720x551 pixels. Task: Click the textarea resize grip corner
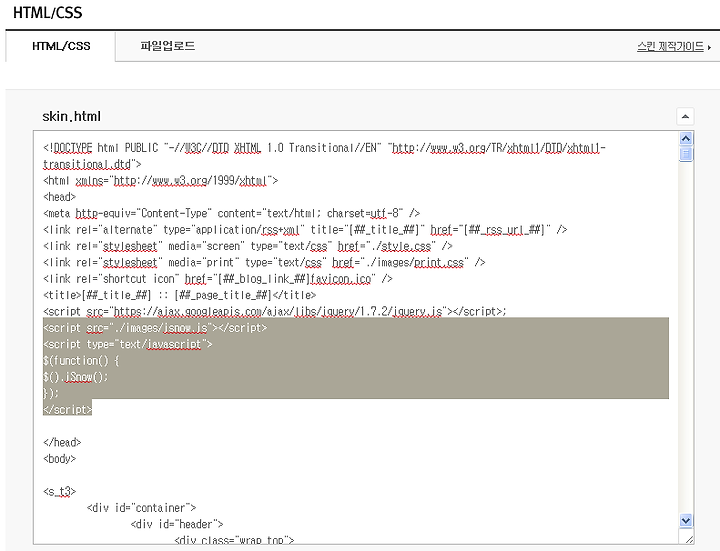pyautogui.click(x=689, y=540)
